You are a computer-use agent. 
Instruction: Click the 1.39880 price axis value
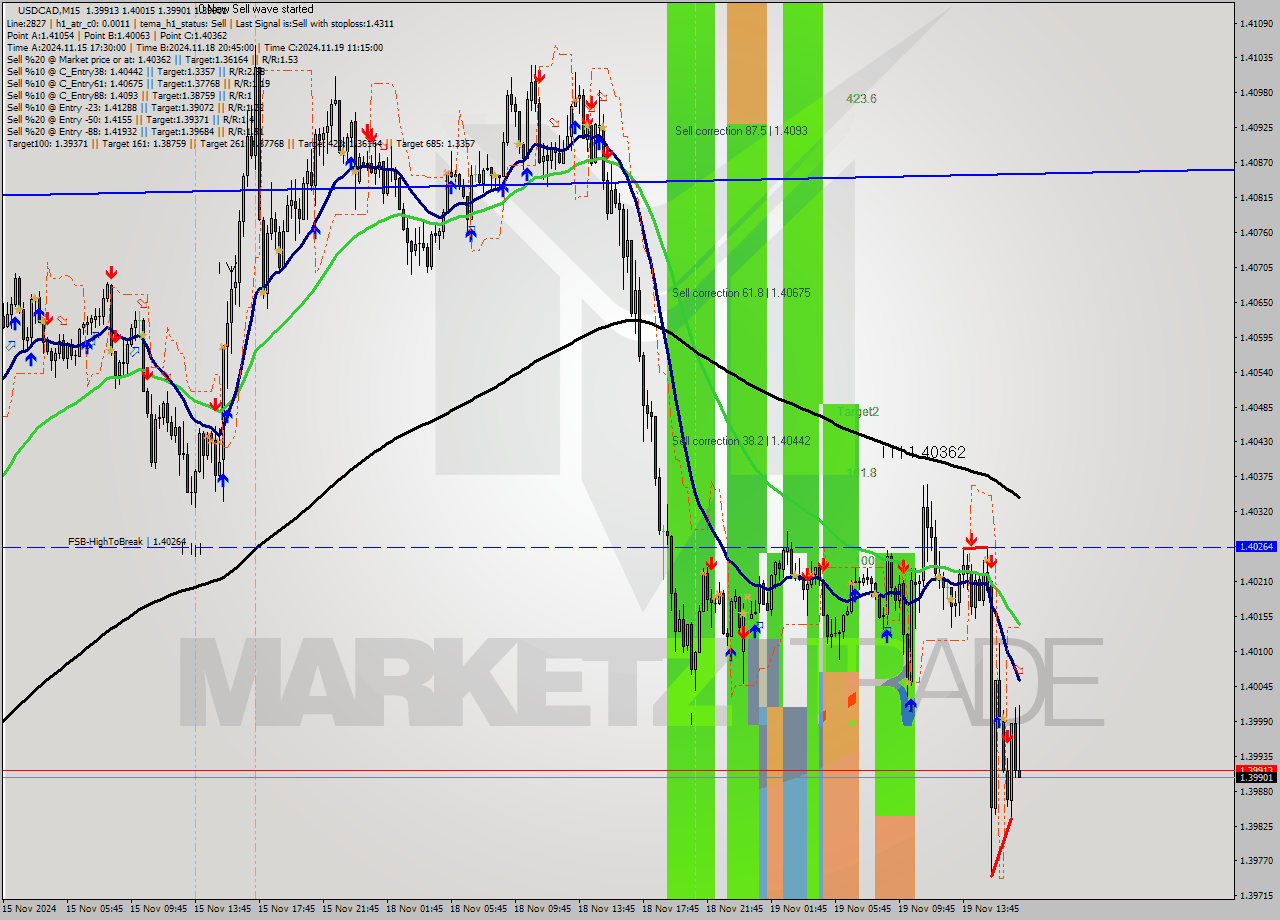click(1255, 792)
